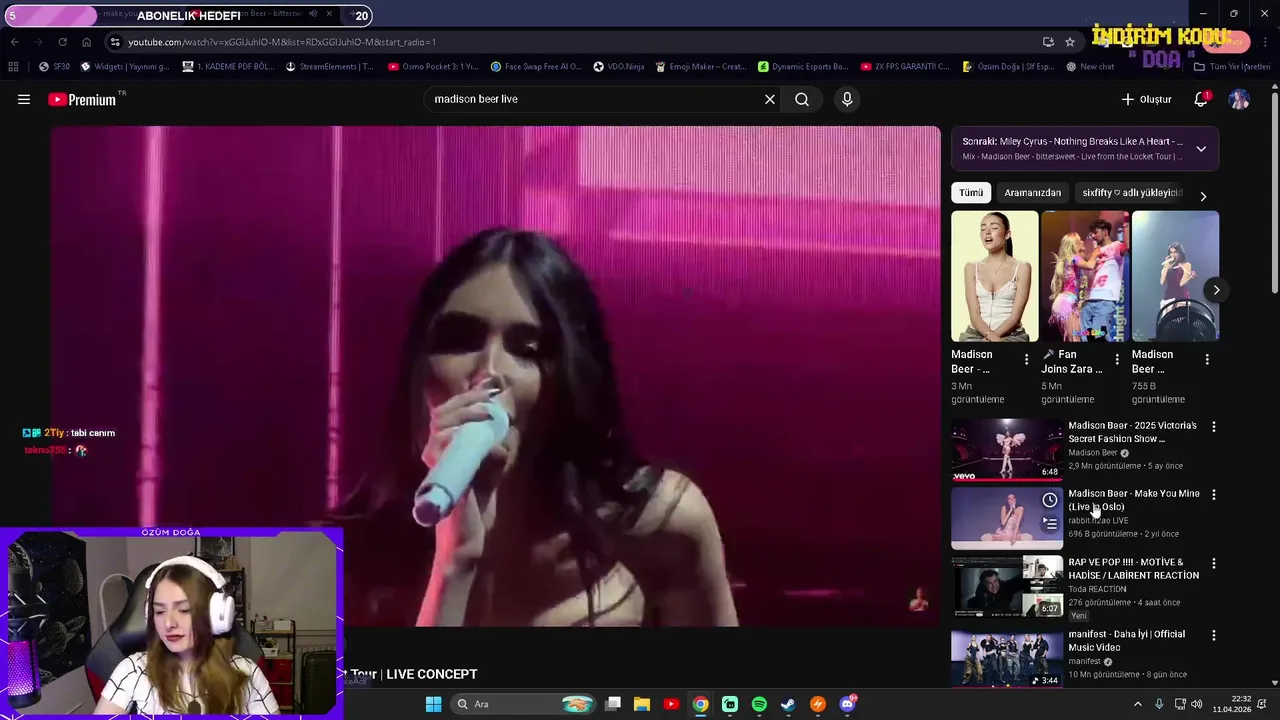This screenshot has width=1280, height=720.
Task: Click the YouTube search magnifier button
Action: [802, 99]
